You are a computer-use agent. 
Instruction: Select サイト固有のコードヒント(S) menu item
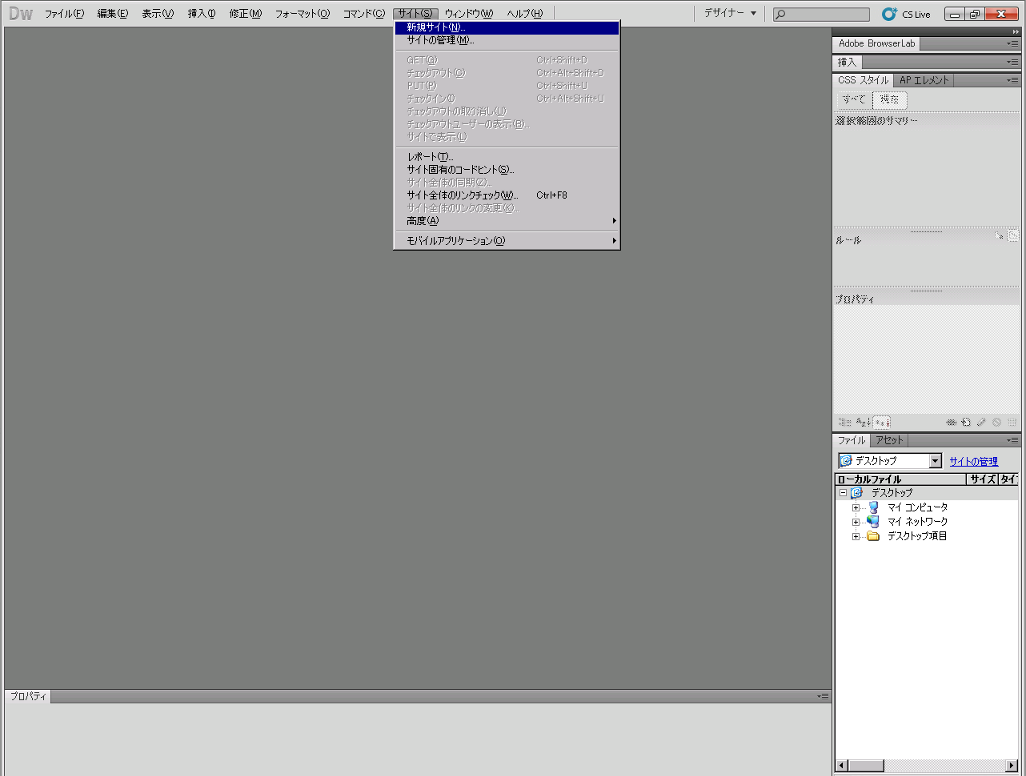506,169
